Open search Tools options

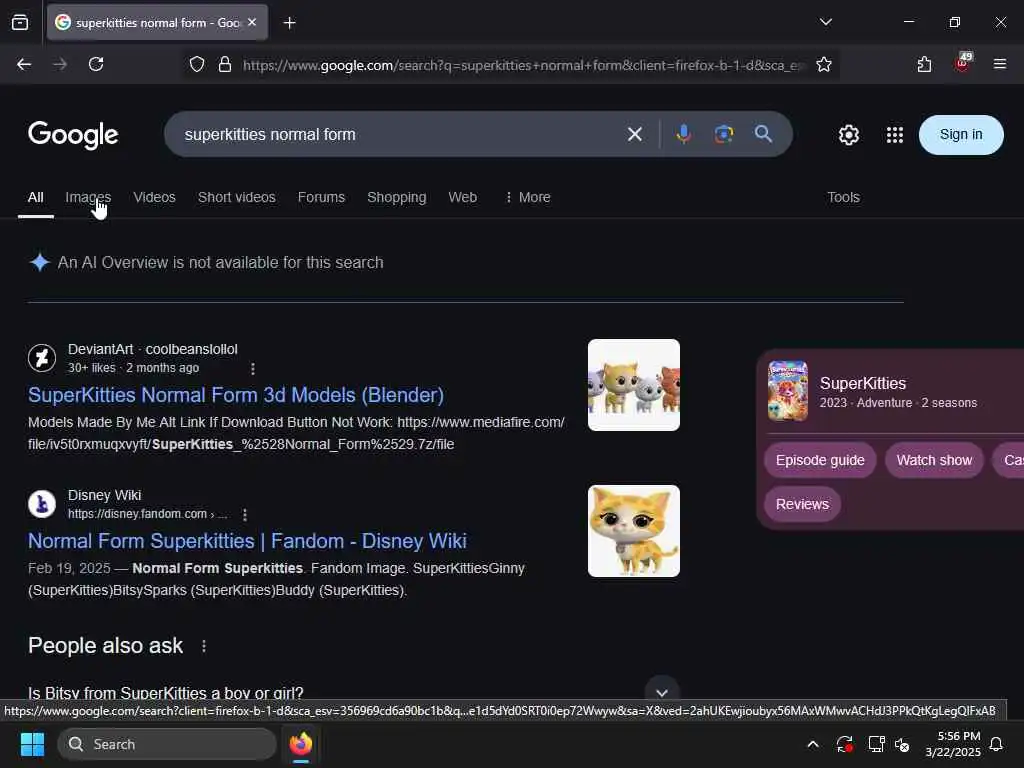pos(844,197)
